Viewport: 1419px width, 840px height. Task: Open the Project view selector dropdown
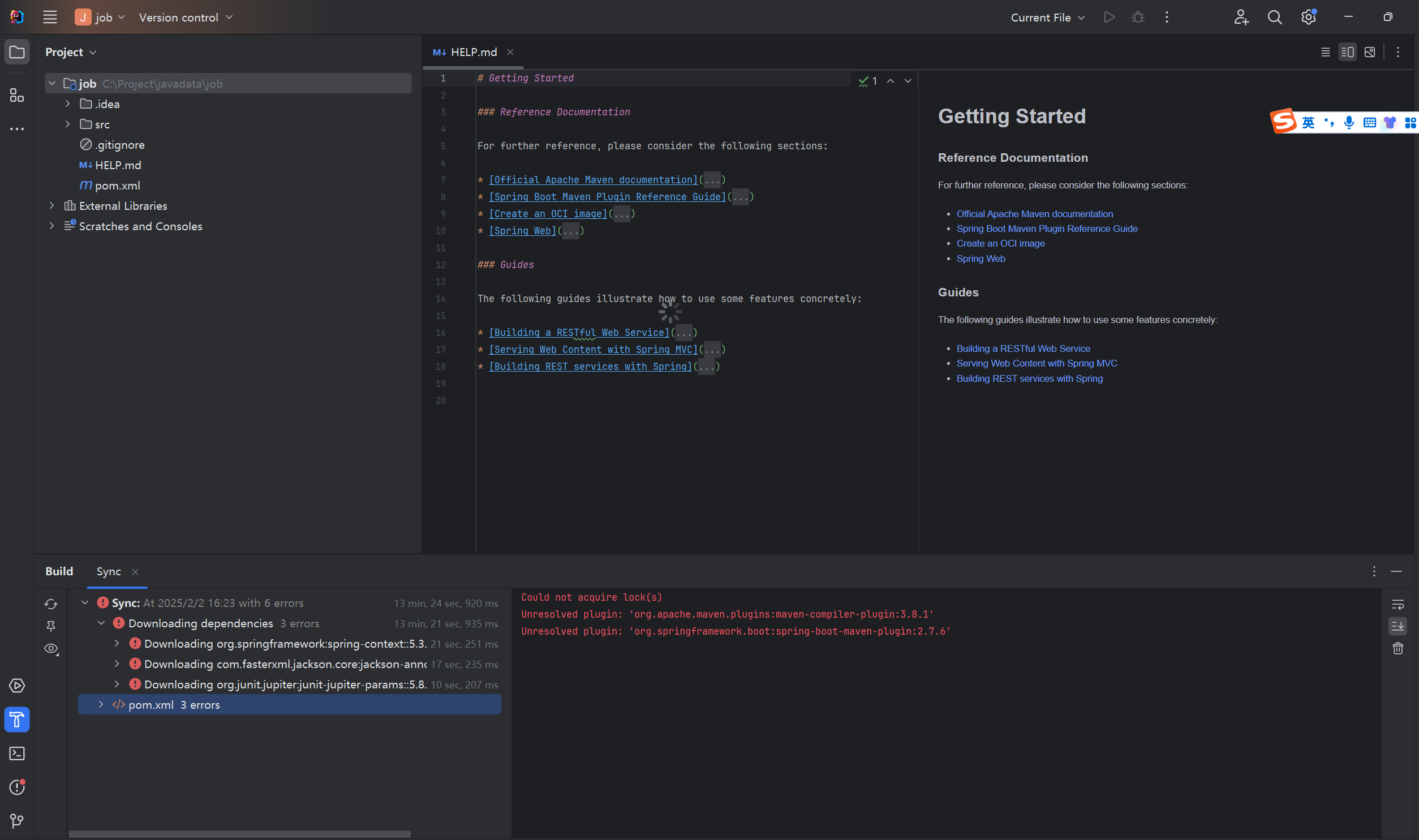[x=71, y=52]
